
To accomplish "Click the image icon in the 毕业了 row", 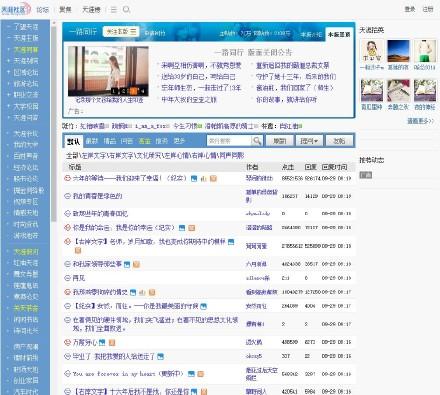I will coord(161,357).
